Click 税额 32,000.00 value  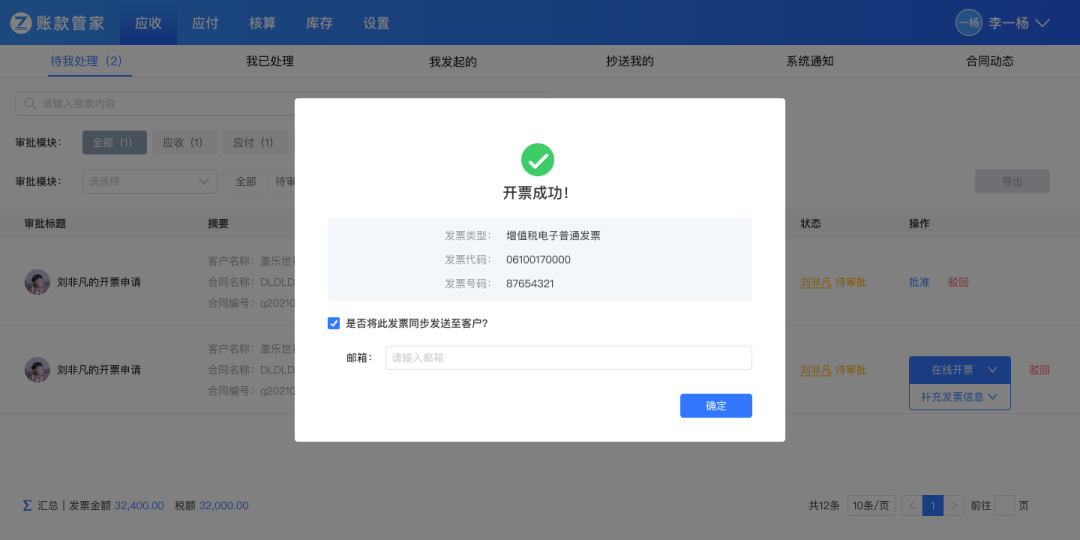point(224,506)
